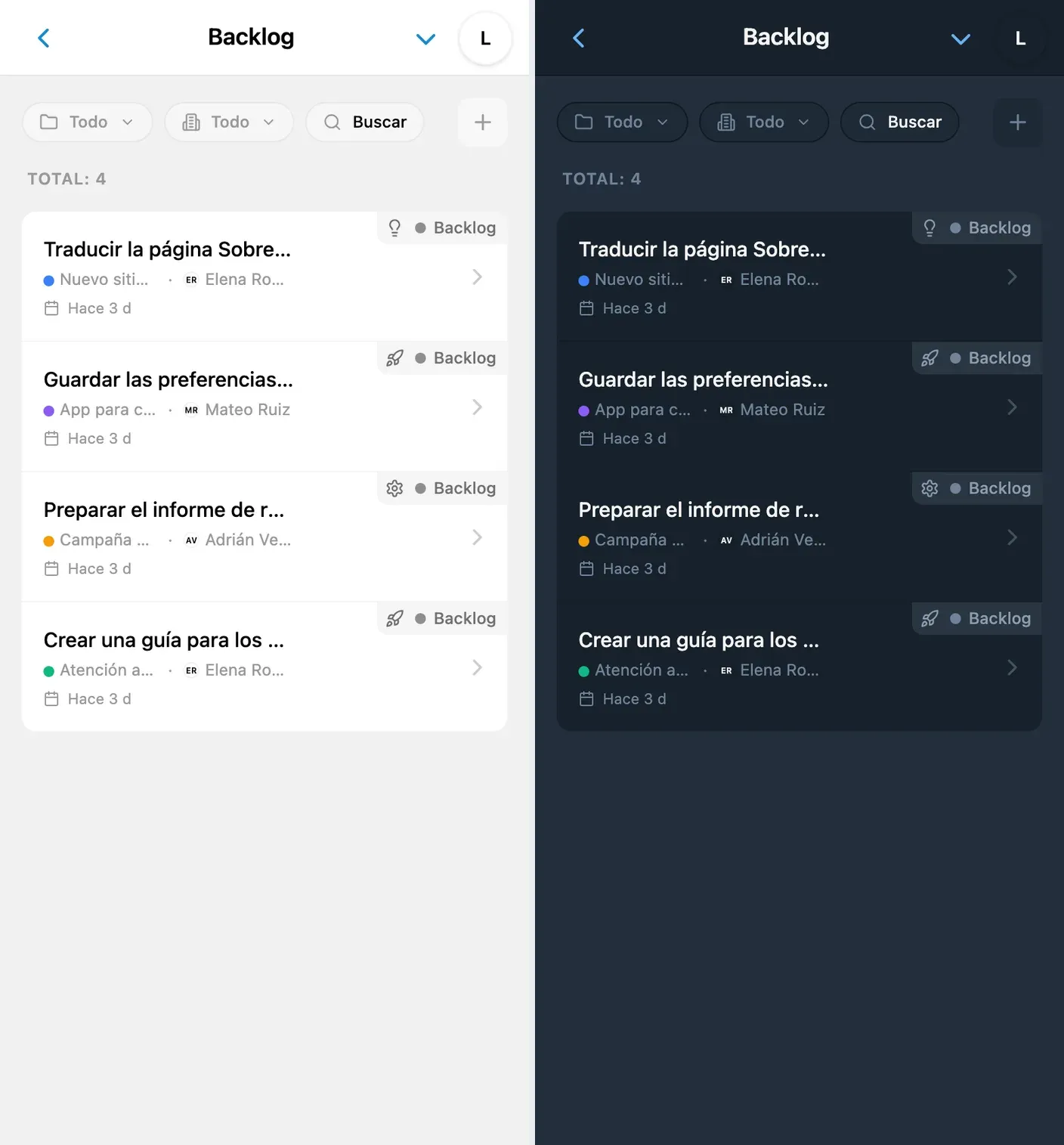
Task: Go back using dark panel back arrow
Action: 579,38
